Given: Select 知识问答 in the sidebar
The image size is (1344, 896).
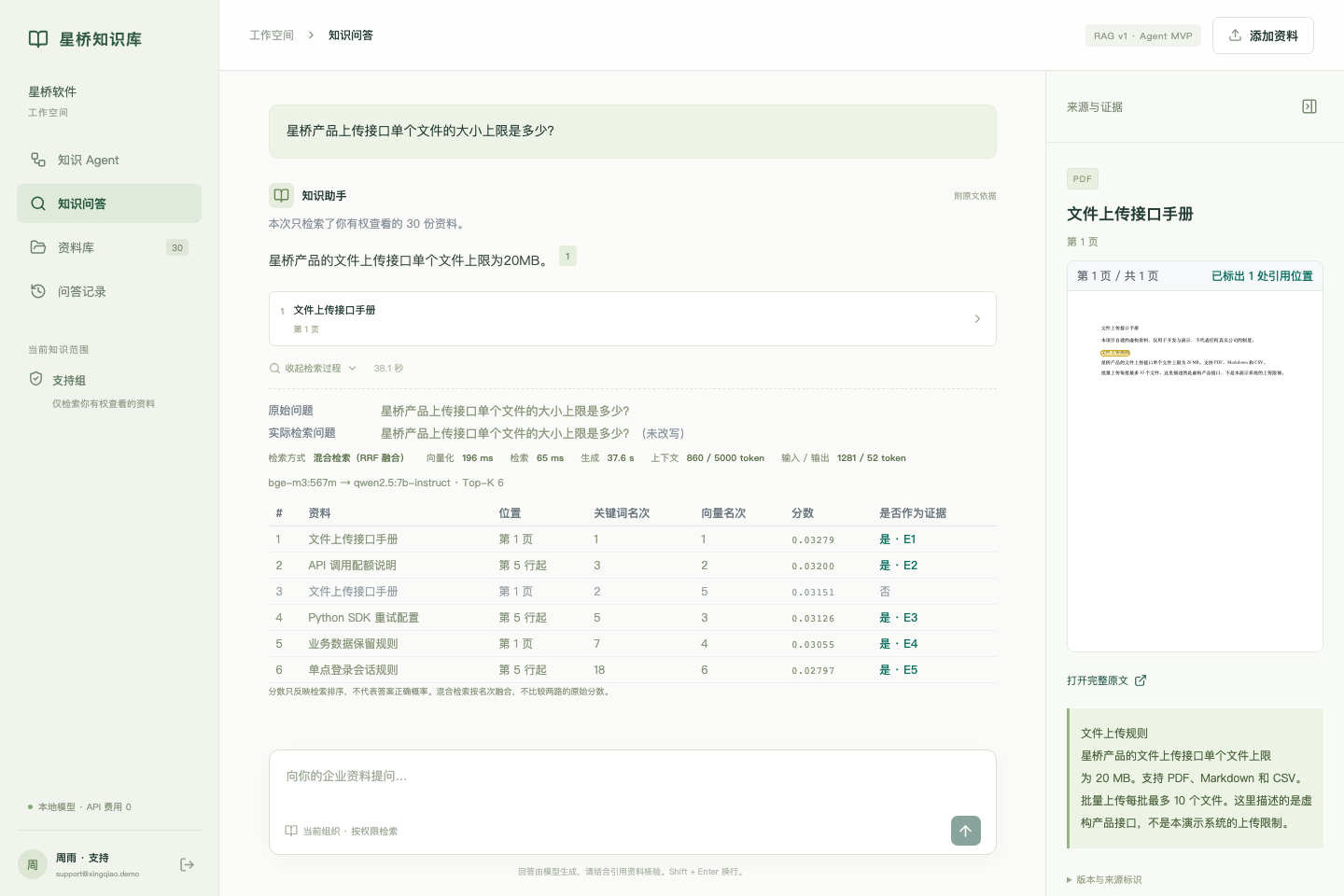Looking at the screenshot, I should click(x=109, y=203).
